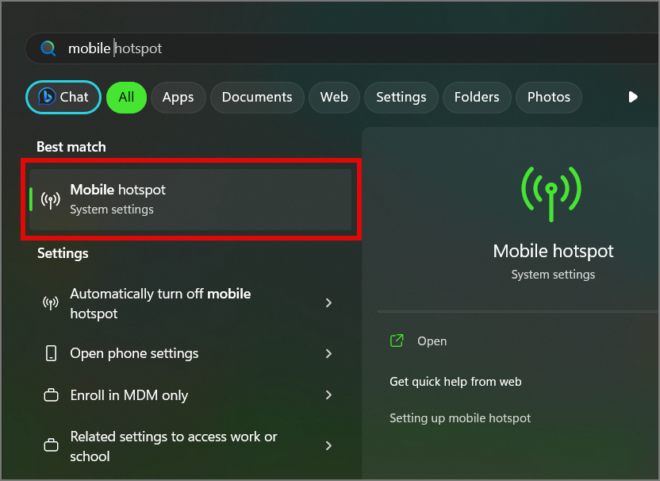
Task: Click the phone icon beside Open phone settings
Action: coord(51,353)
